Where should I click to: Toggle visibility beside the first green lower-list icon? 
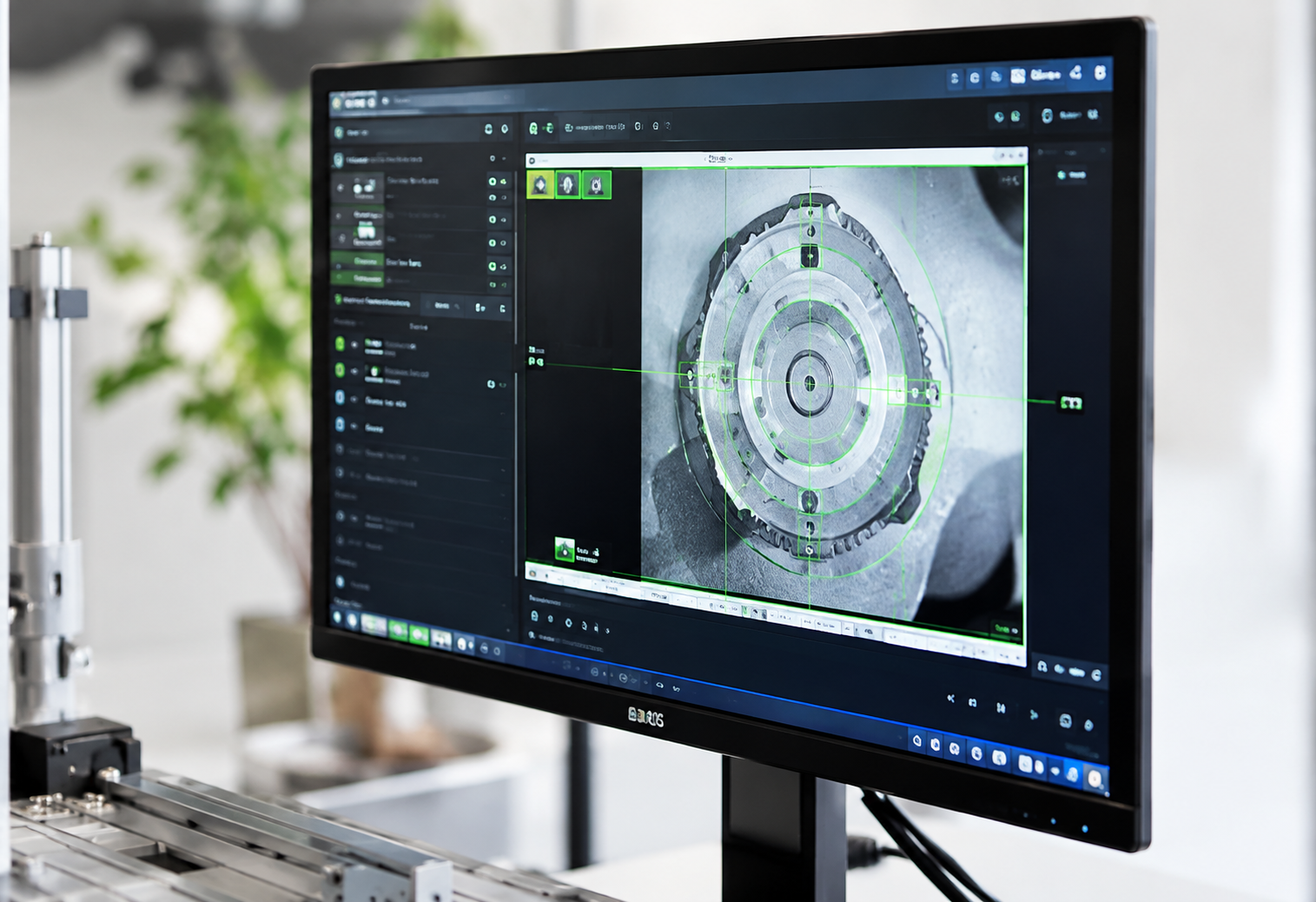coord(354,345)
